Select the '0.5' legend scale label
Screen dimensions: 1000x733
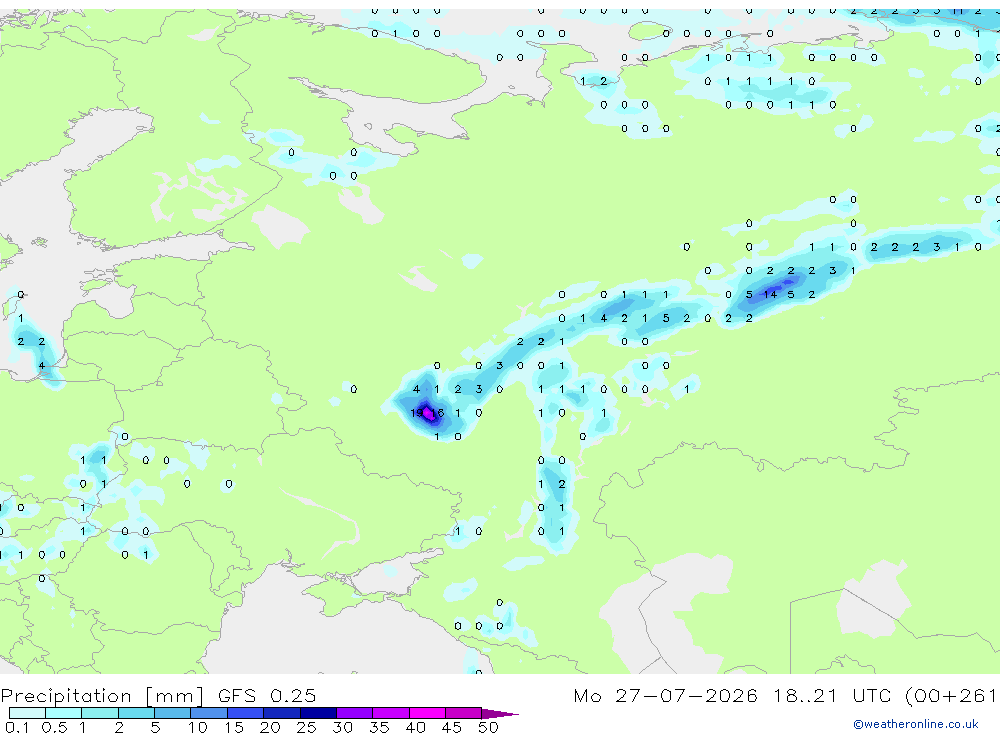[x=54, y=727]
